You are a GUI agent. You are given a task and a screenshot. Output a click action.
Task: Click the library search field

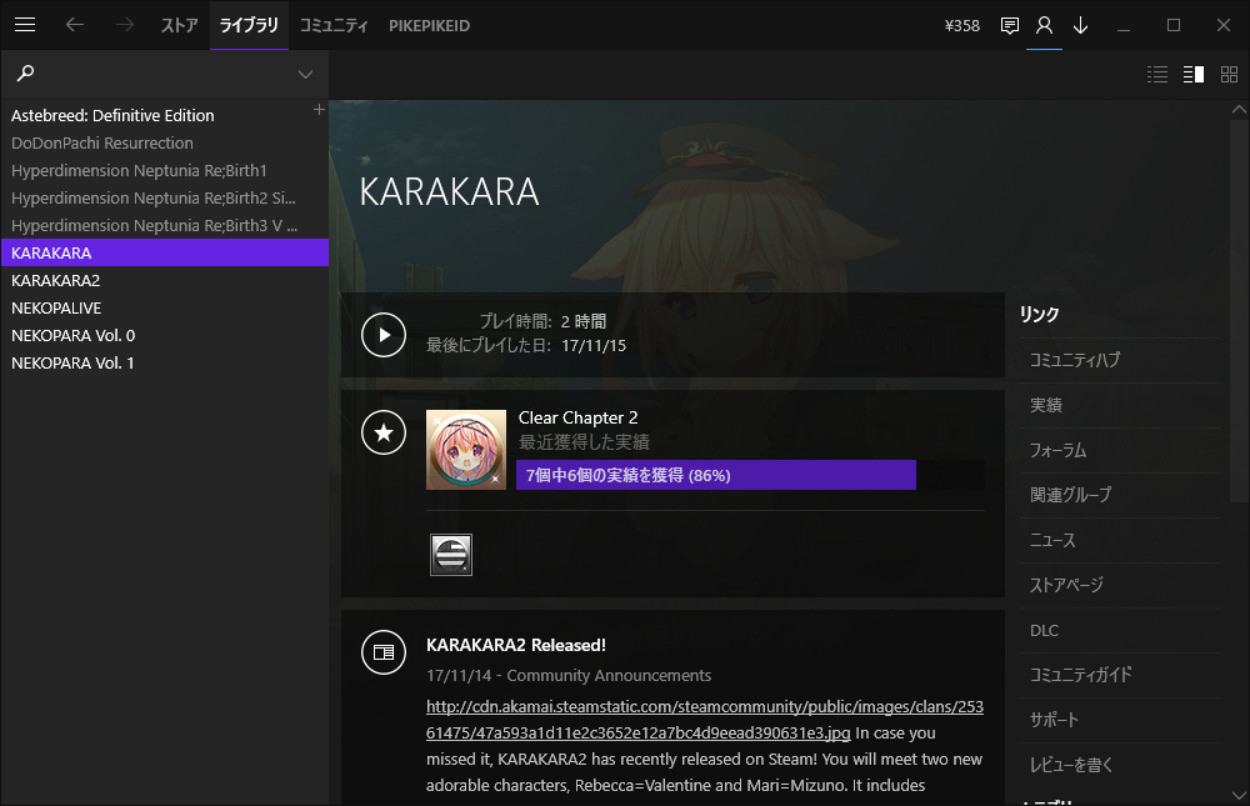coord(165,74)
